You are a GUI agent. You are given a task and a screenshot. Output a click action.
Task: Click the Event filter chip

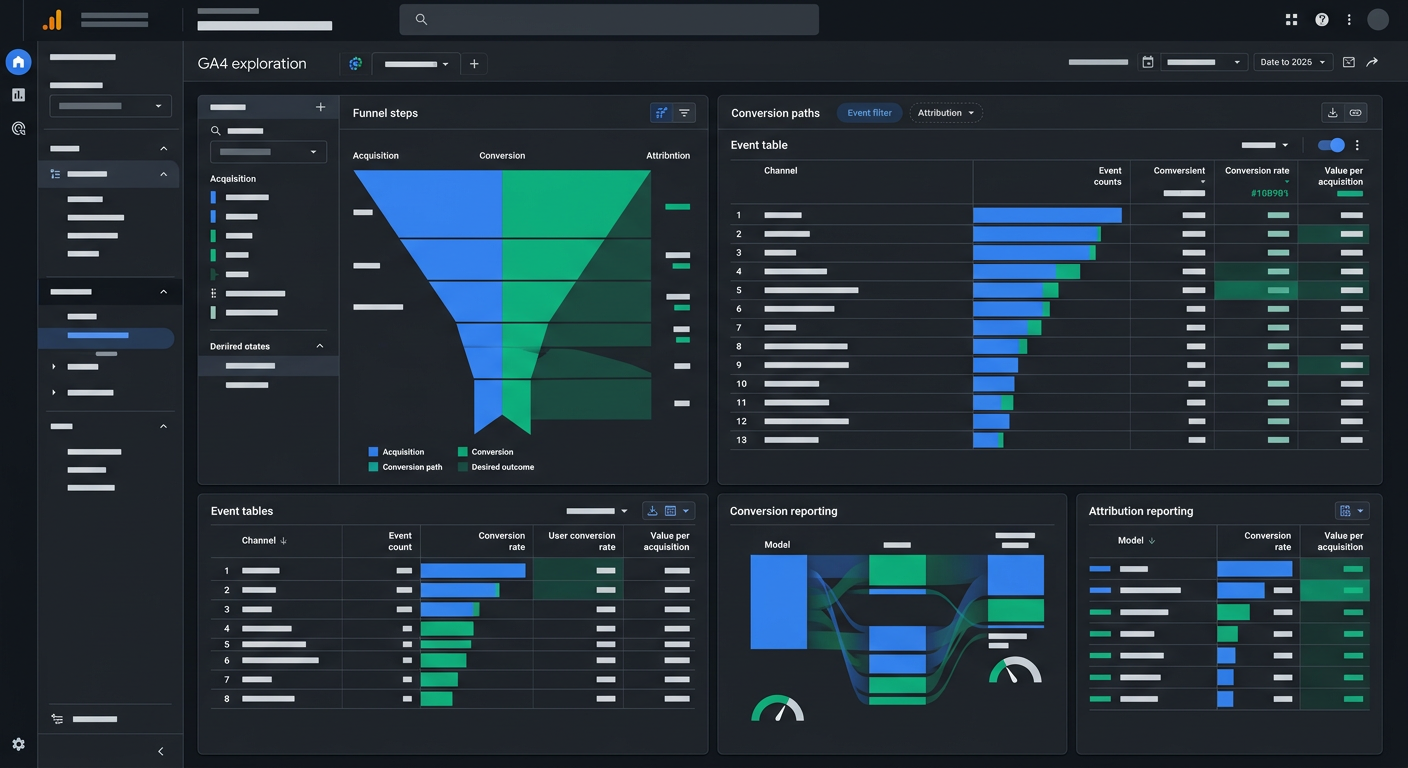tap(869, 113)
